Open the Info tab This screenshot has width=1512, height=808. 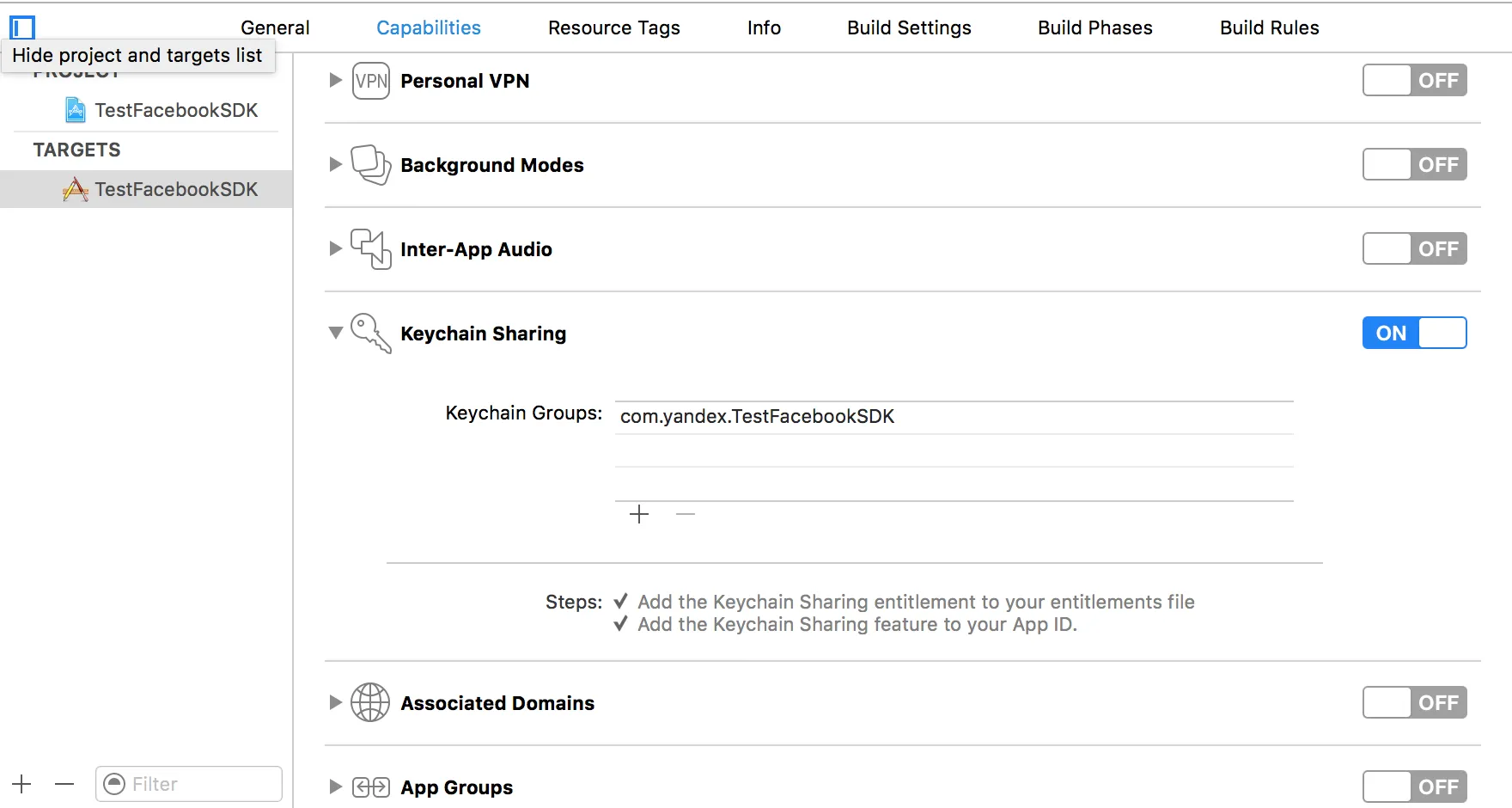coord(764,28)
